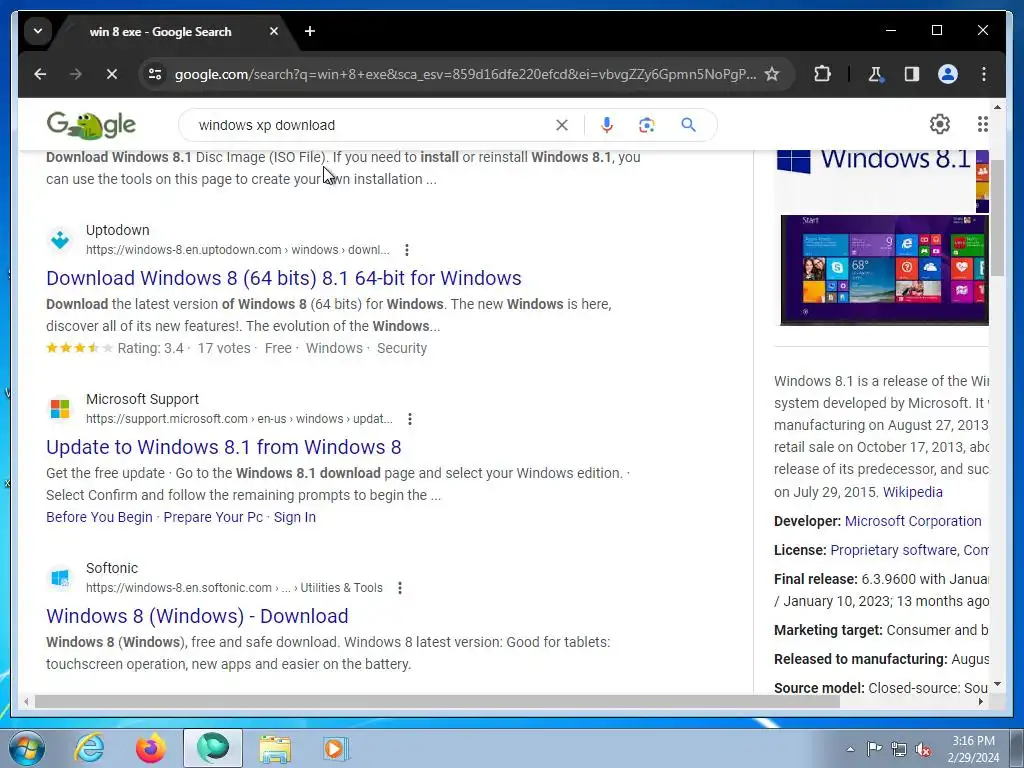Start voice search with the microphone
Viewport: 1024px width, 768px height.
[607, 125]
